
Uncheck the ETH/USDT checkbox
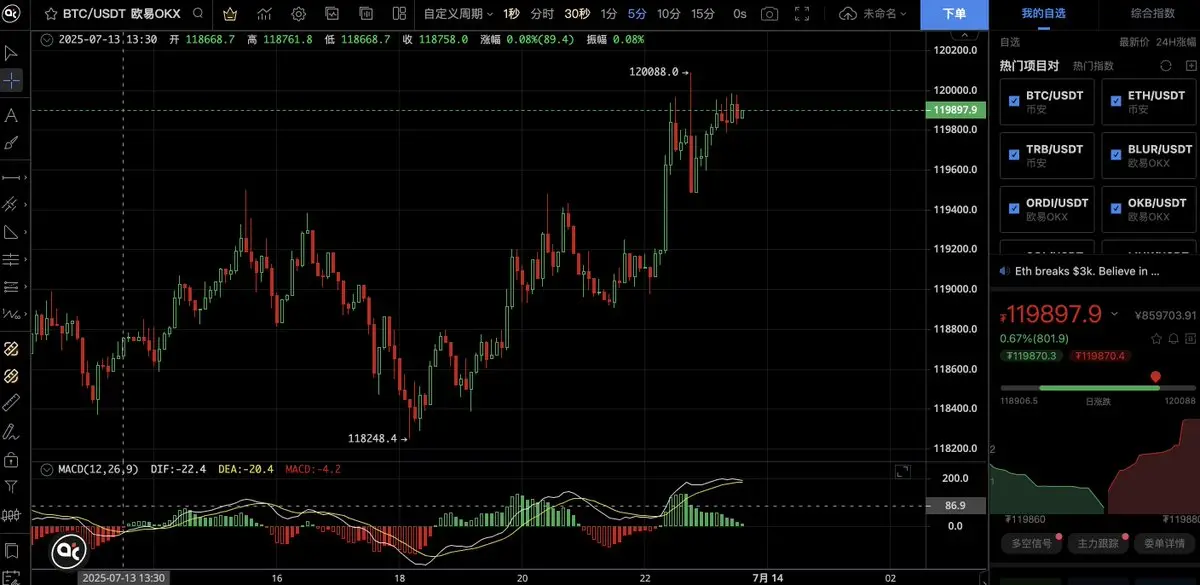1116,101
